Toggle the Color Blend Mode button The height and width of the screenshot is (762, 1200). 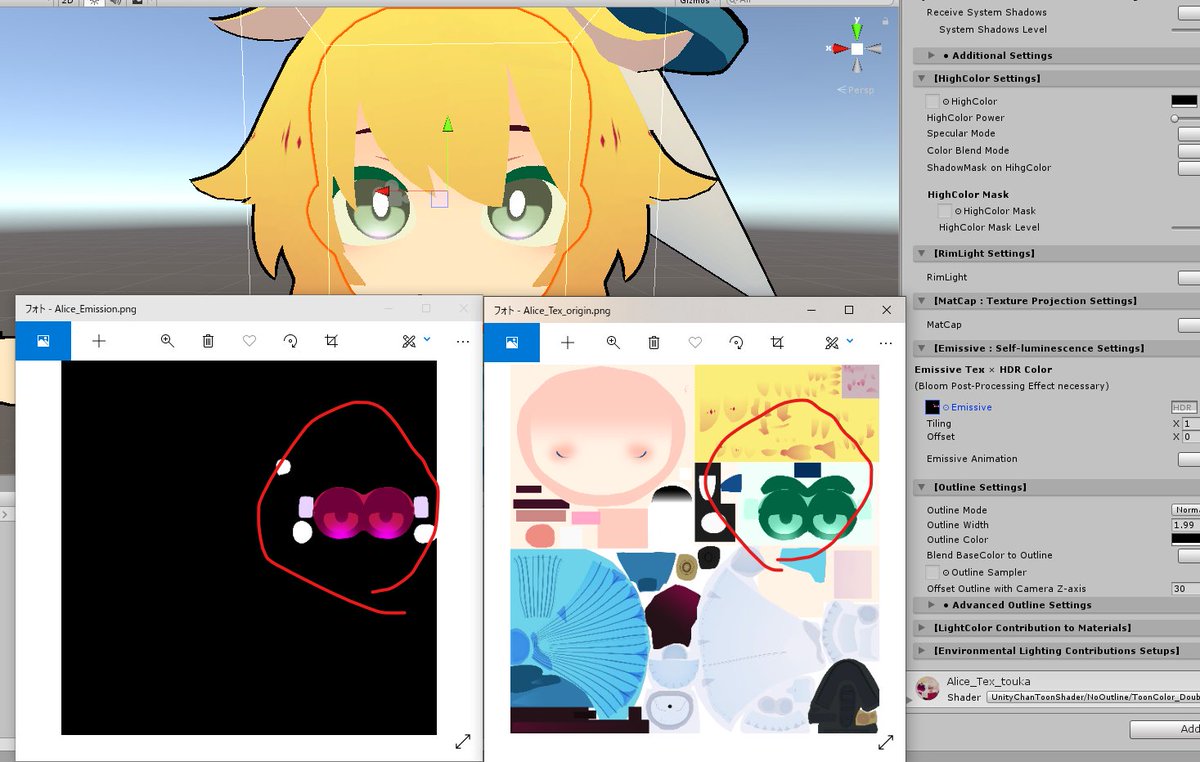pos(1189,151)
